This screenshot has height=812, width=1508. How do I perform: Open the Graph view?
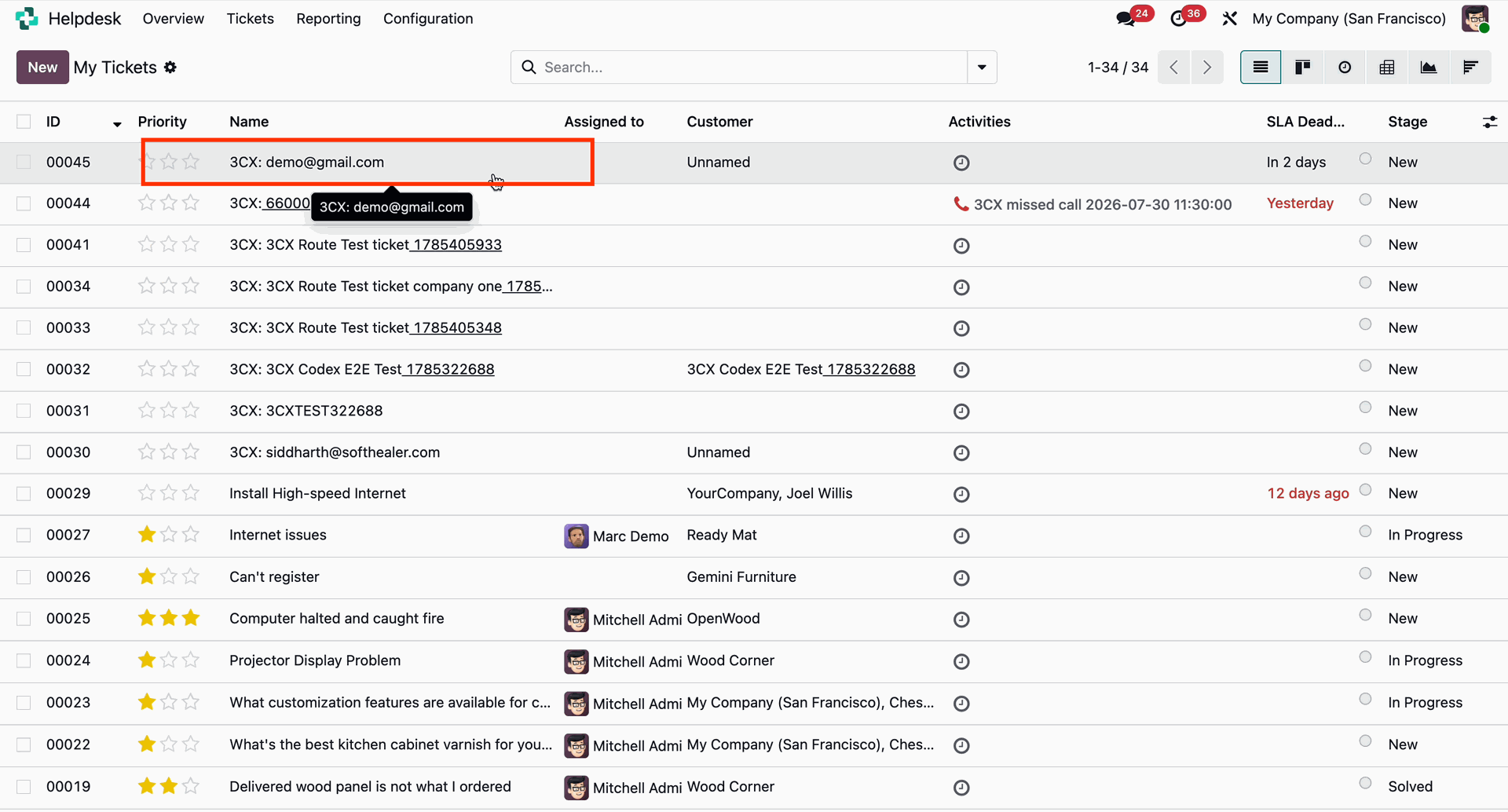coord(1429,68)
